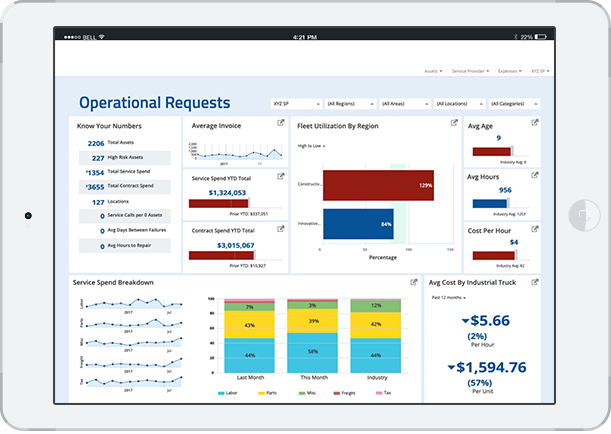Open Contract Spend YTD Total popout icon
Image resolution: width=611 pixels, height=434 pixels.
tap(281, 229)
